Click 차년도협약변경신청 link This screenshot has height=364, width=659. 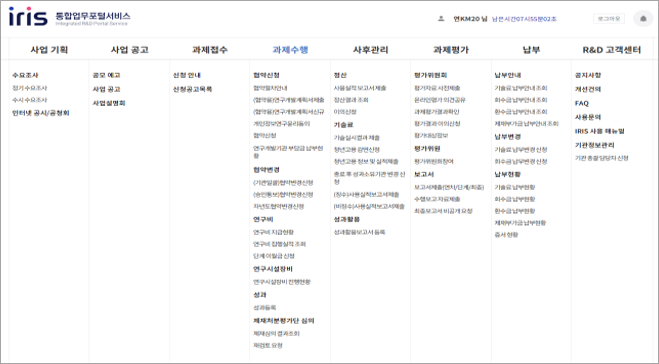[278, 206]
